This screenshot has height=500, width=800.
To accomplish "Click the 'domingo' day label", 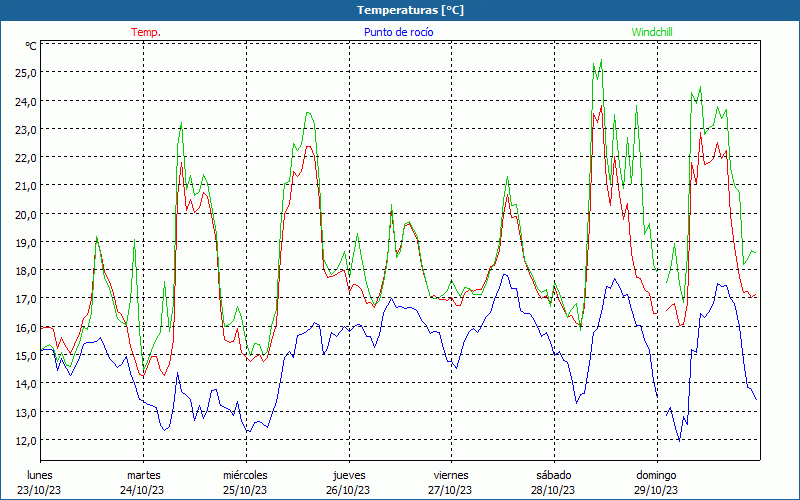I will (x=656, y=475).
